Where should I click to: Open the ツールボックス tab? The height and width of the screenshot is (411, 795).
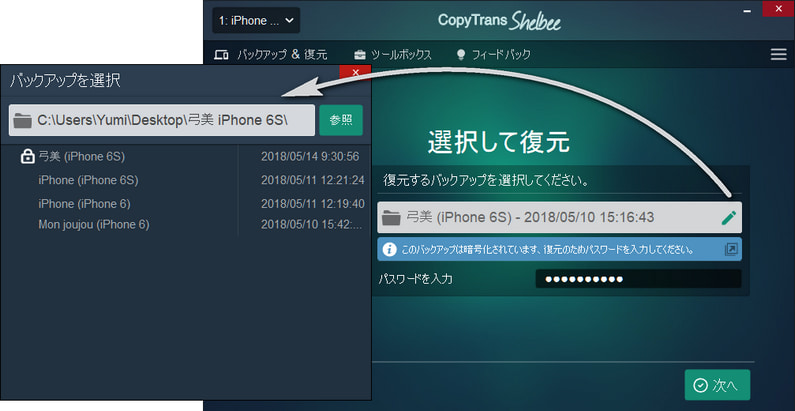[393, 55]
